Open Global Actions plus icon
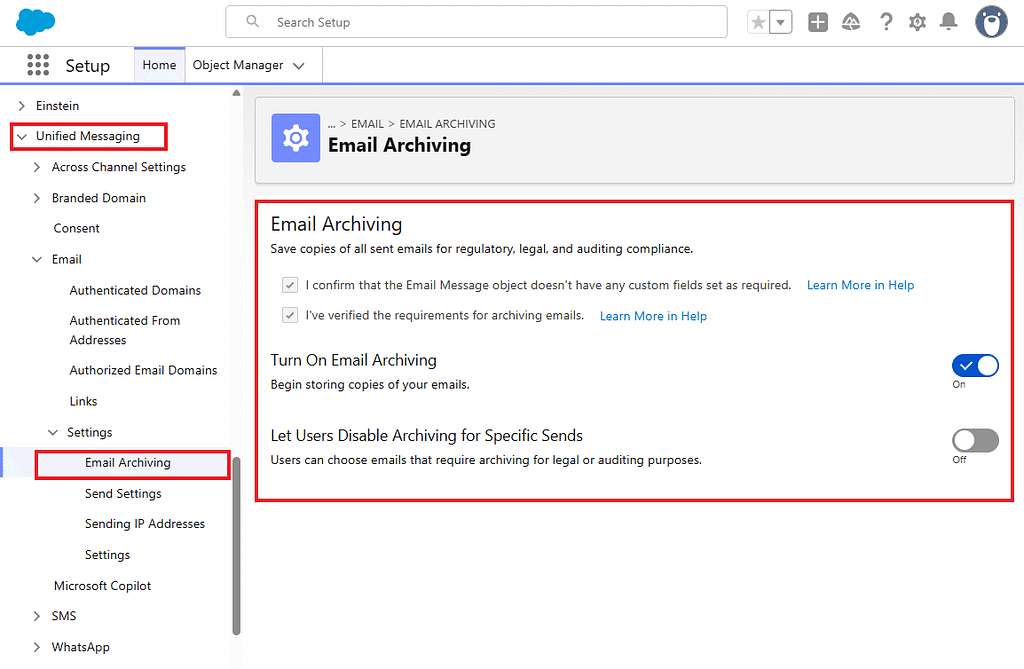Screen dimensions: 1024x669 point(818,22)
